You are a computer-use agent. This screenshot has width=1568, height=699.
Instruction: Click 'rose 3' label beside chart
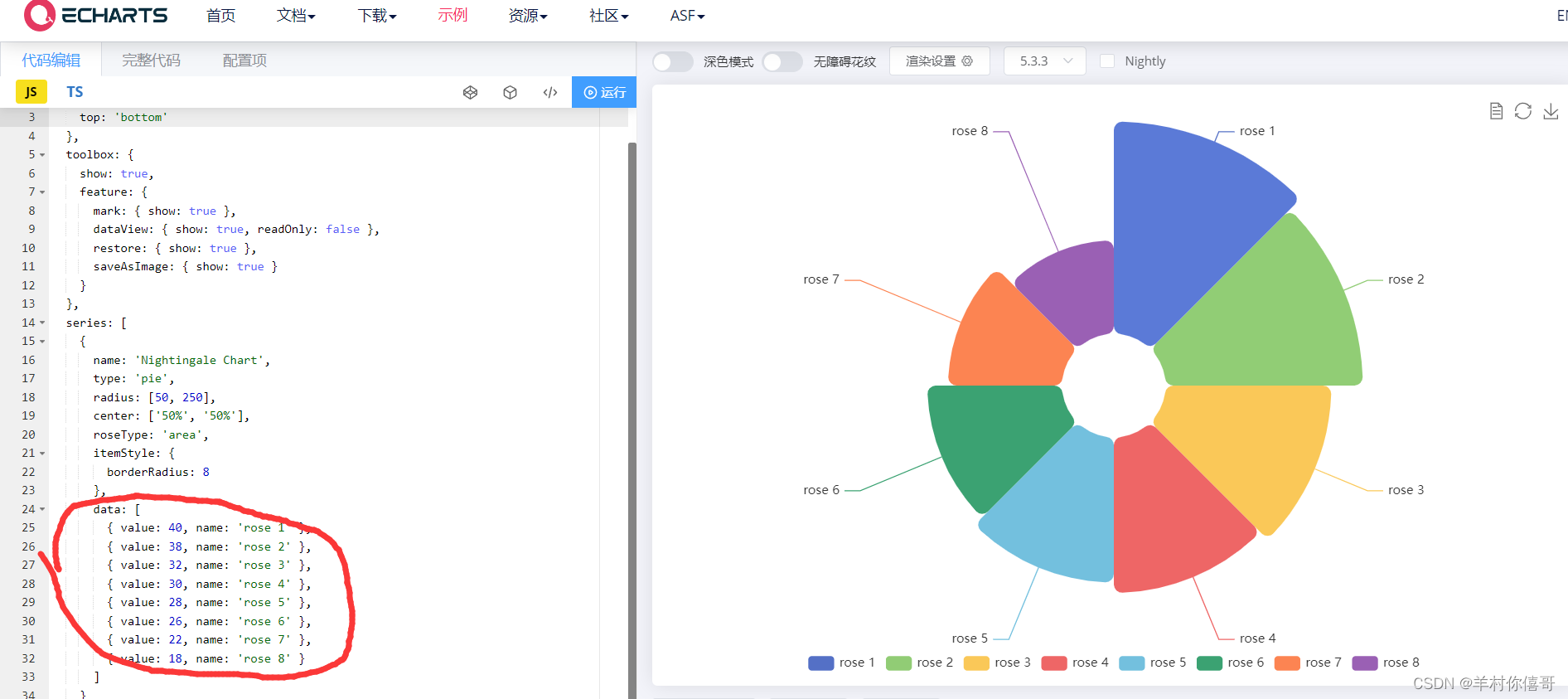pyautogui.click(x=1406, y=490)
